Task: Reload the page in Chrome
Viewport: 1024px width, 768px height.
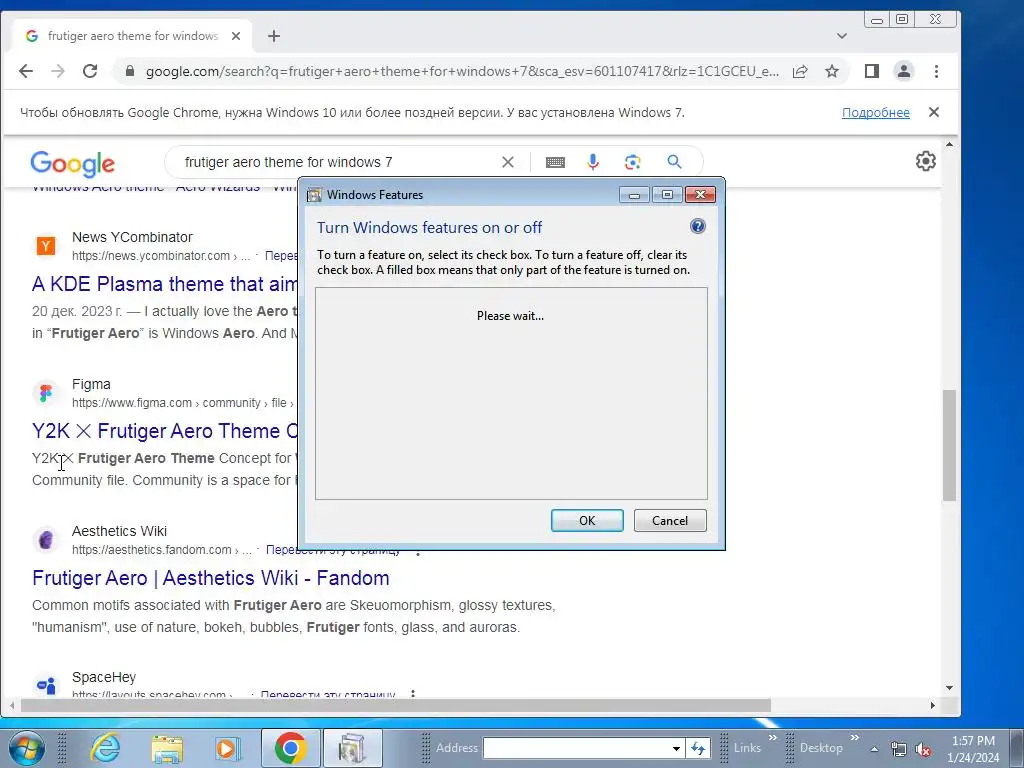Action: tap(90, 71)
